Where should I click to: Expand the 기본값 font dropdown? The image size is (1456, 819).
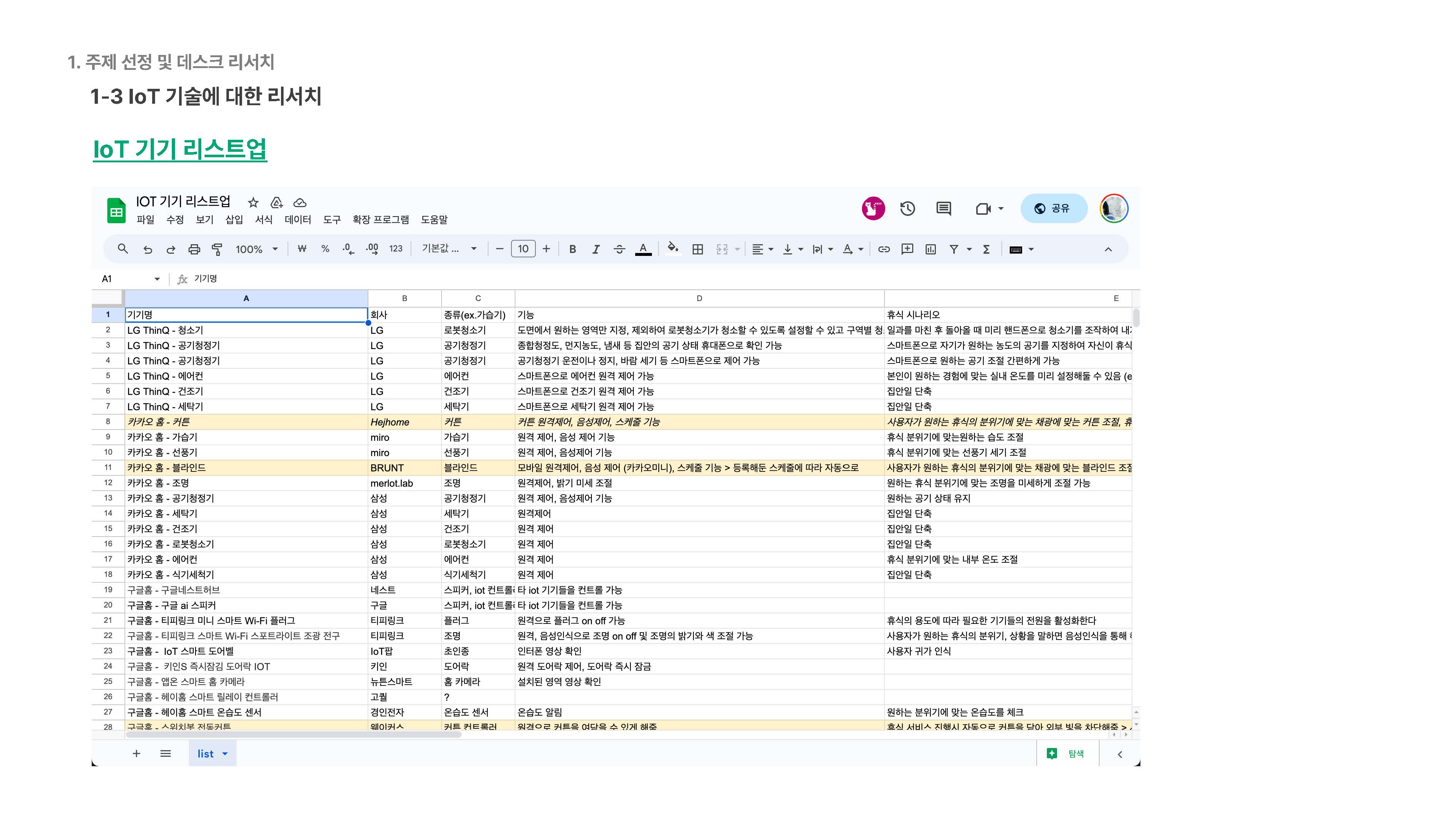(x=449, y=249)
